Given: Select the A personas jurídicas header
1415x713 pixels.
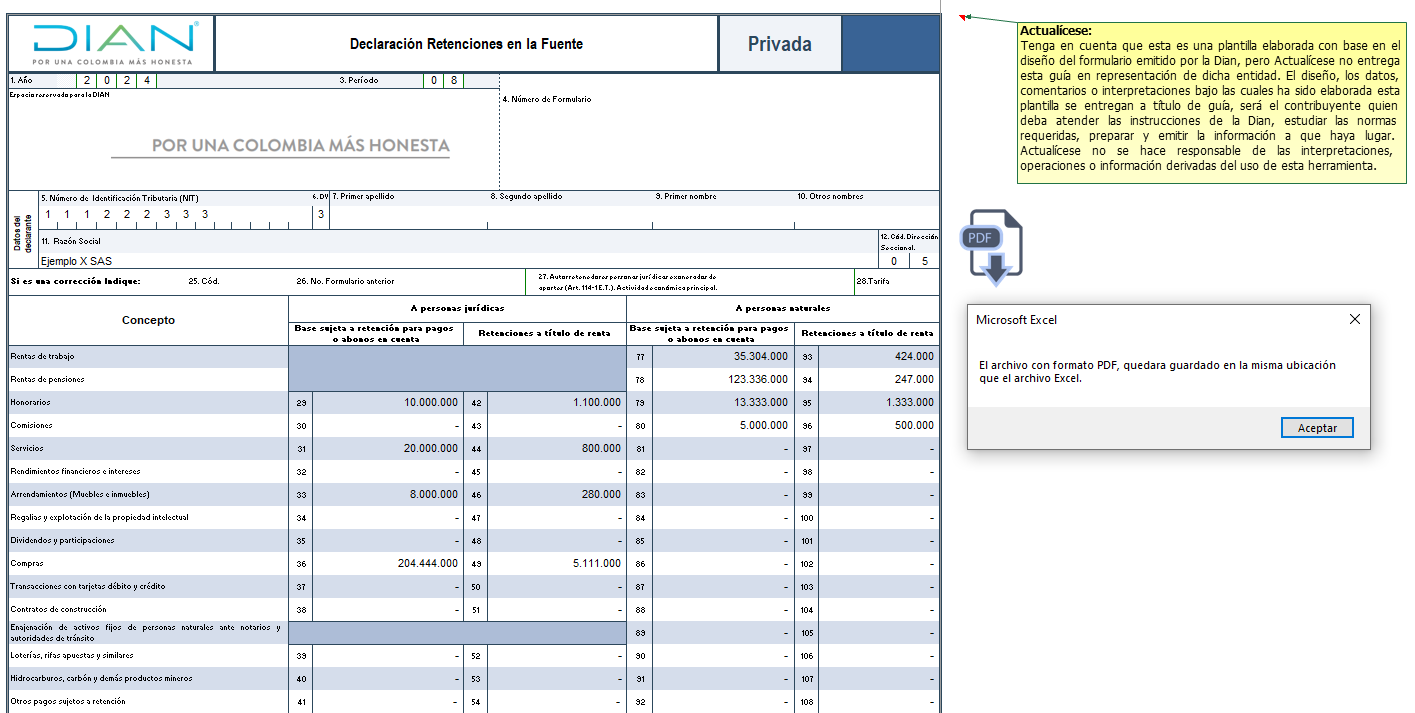Looking at the screenshot, I should click(x=457, y=308).
